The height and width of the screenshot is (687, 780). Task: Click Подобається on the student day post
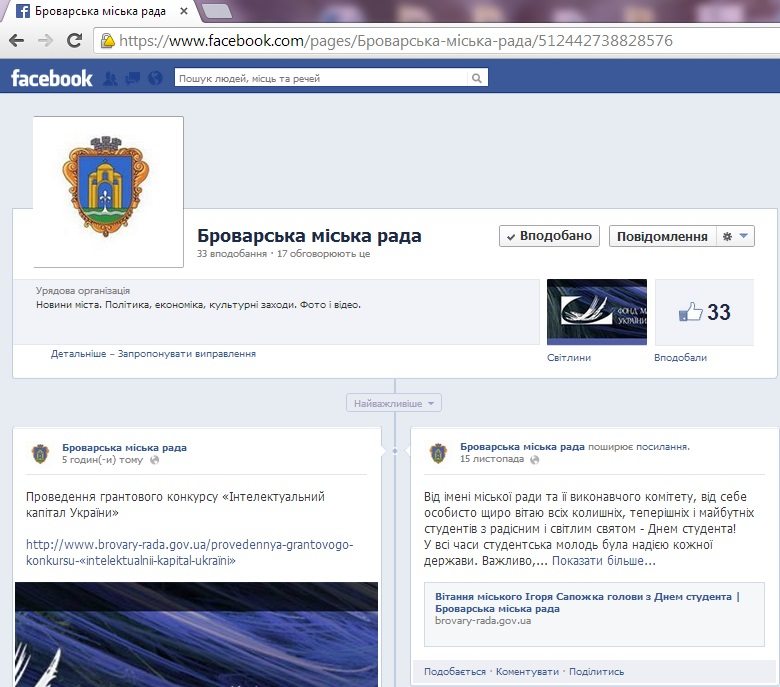455,672
